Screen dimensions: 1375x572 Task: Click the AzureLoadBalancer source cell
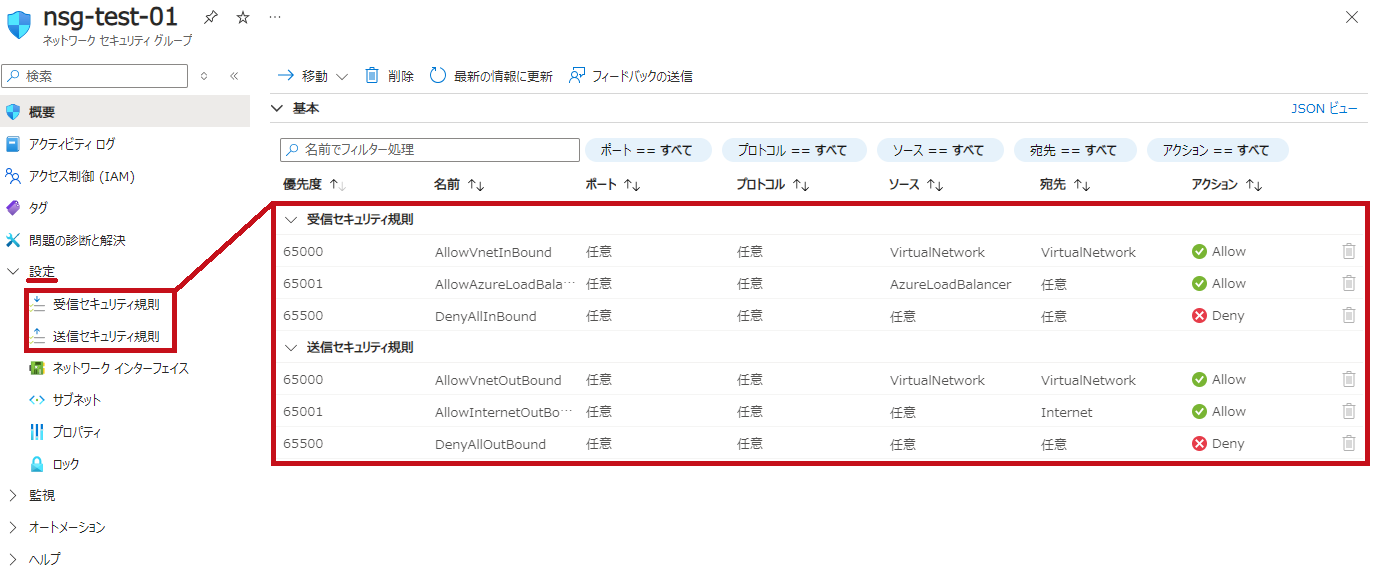[x=950, y=284]
